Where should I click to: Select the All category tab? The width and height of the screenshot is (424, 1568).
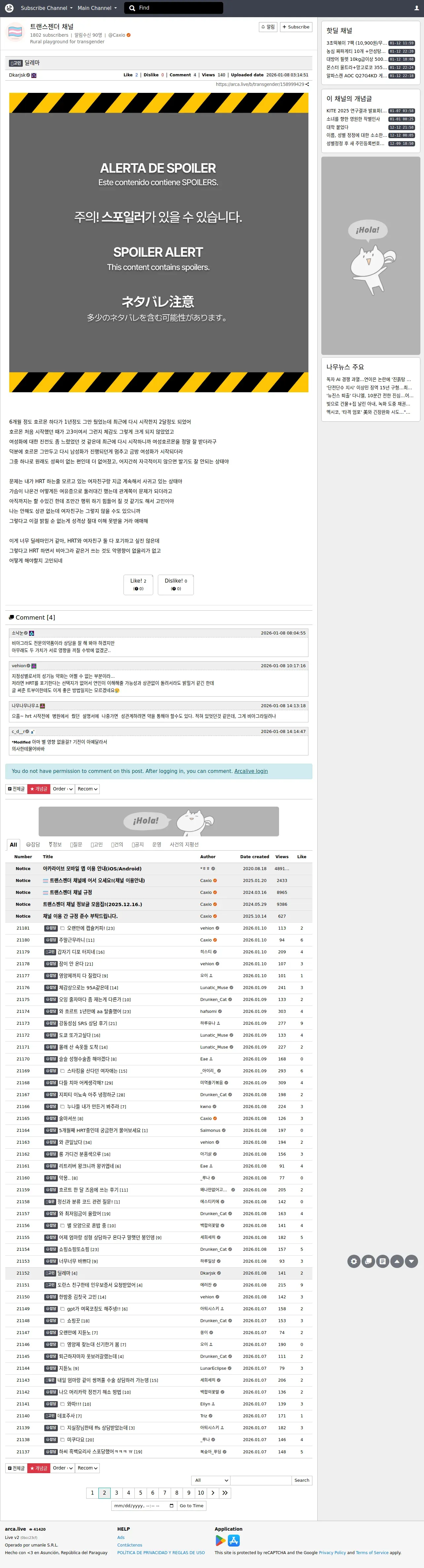point(14,844)
